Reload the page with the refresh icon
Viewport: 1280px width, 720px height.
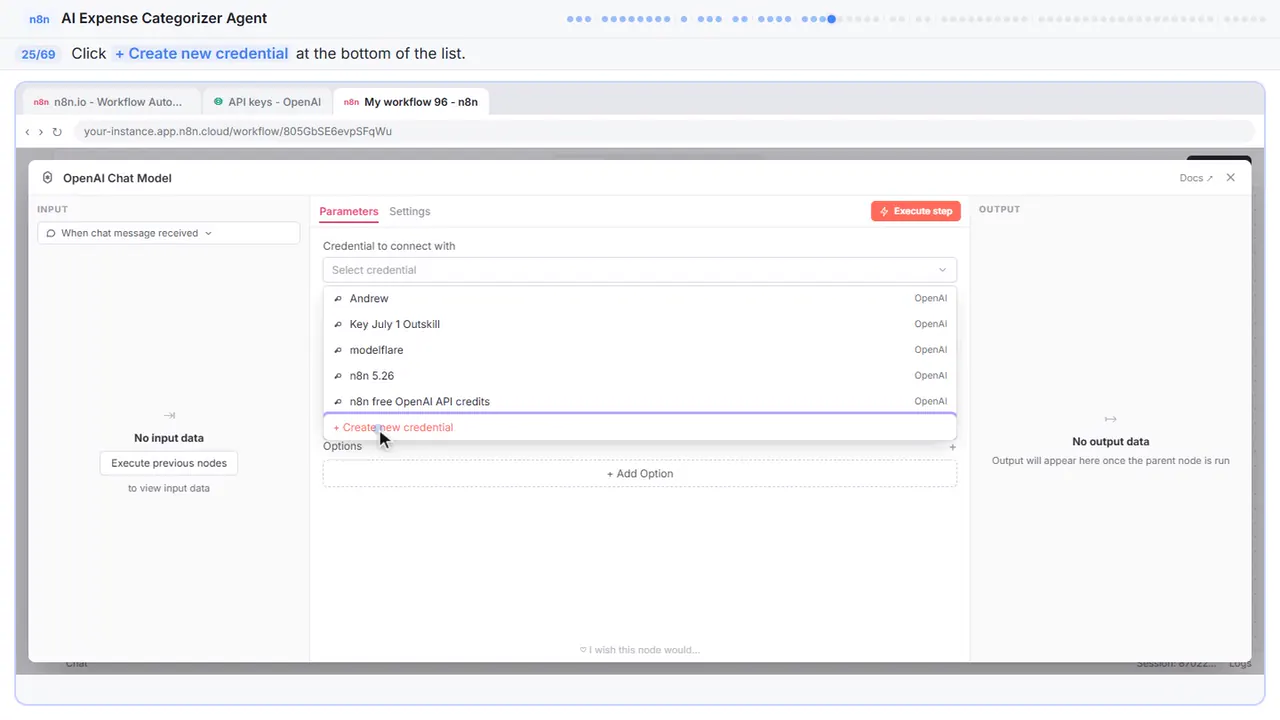[57, 131]
